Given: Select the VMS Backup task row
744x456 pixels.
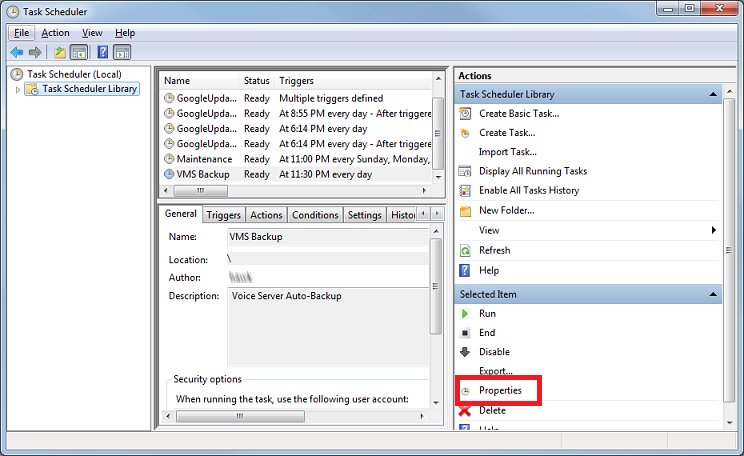Looking at the screenshot, I should [203, 174].
